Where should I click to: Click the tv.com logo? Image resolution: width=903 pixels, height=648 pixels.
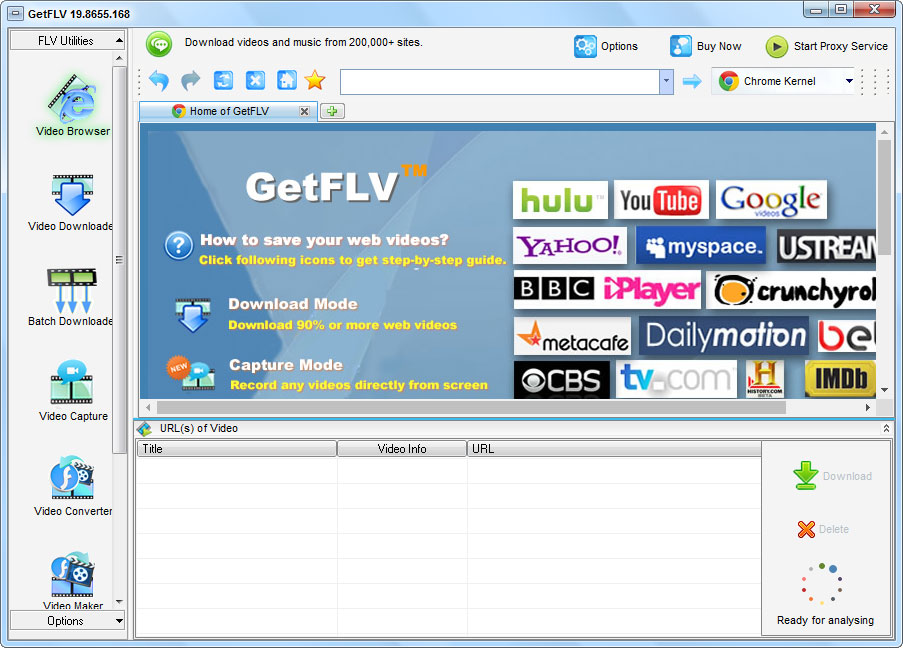click(676, 379)
